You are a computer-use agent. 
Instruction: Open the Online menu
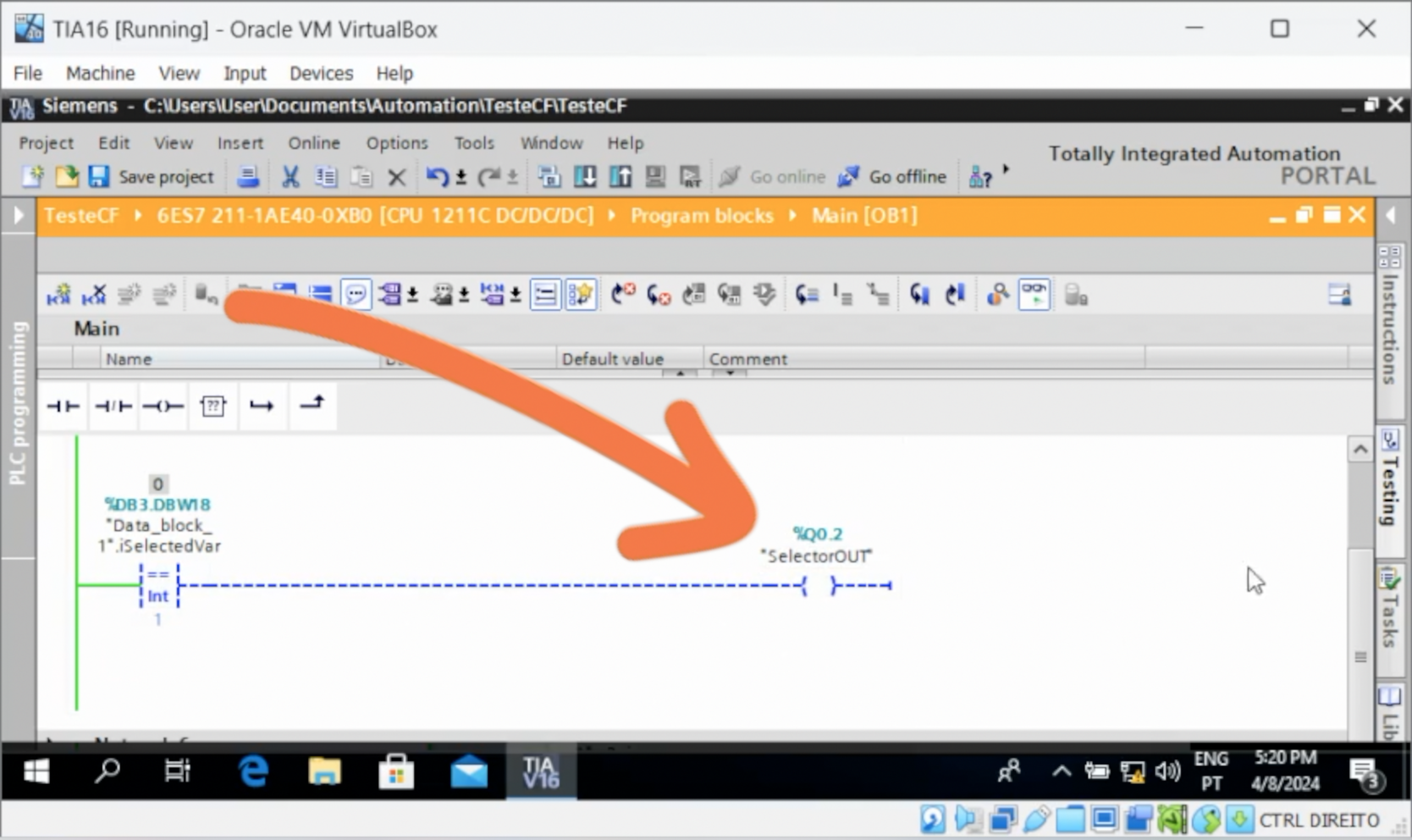click(x=313, y=143)
